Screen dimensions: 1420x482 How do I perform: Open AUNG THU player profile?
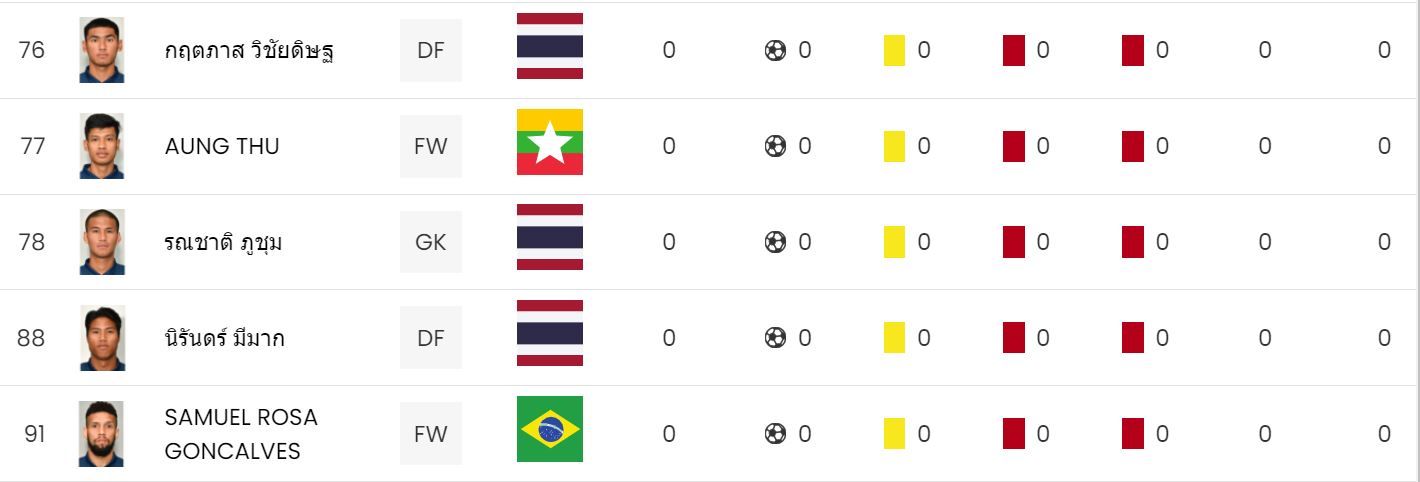tap(222, 146)
